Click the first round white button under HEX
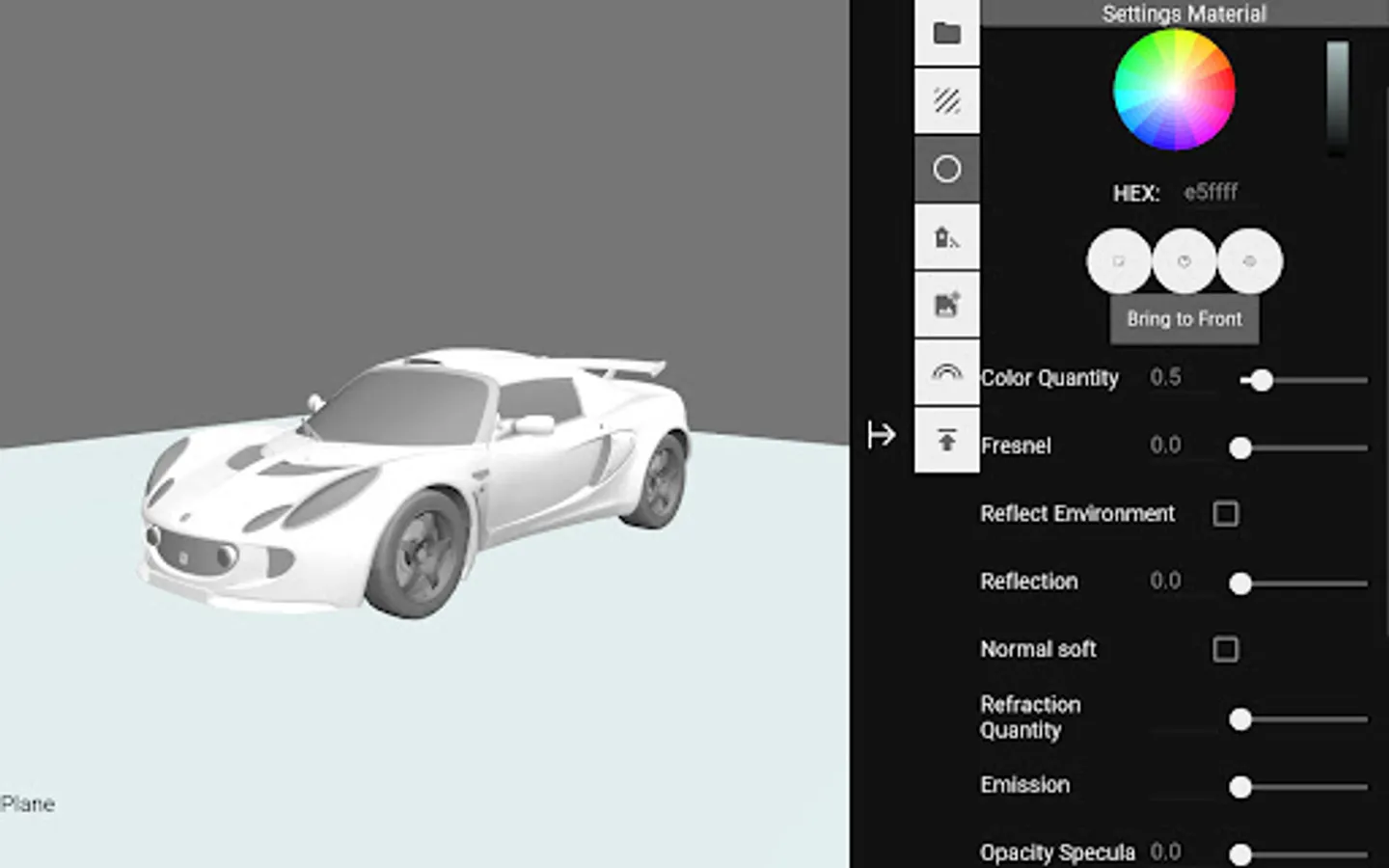1389x868 pixels. (1119, 261)
